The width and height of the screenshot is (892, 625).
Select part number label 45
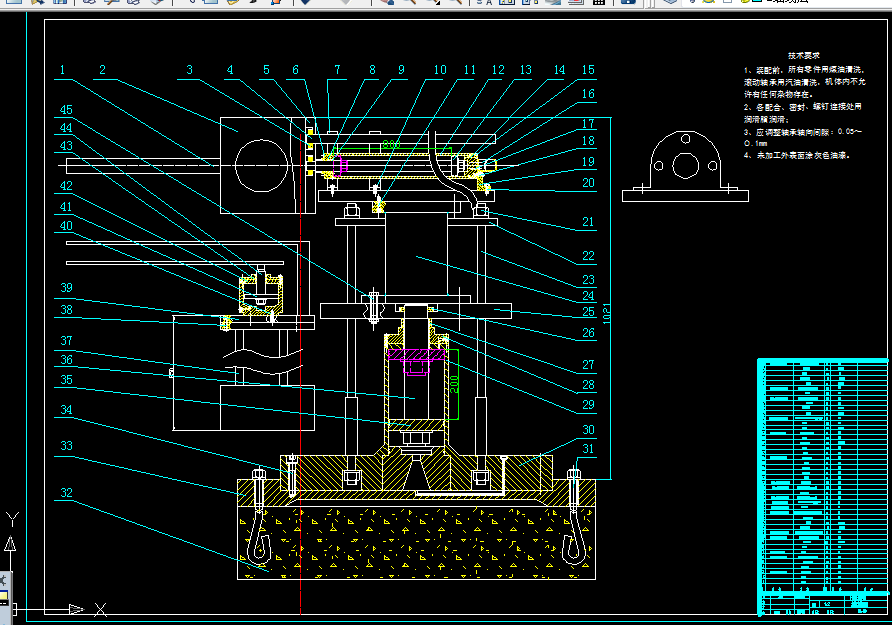pyautogui.click(x=65, y=110)
